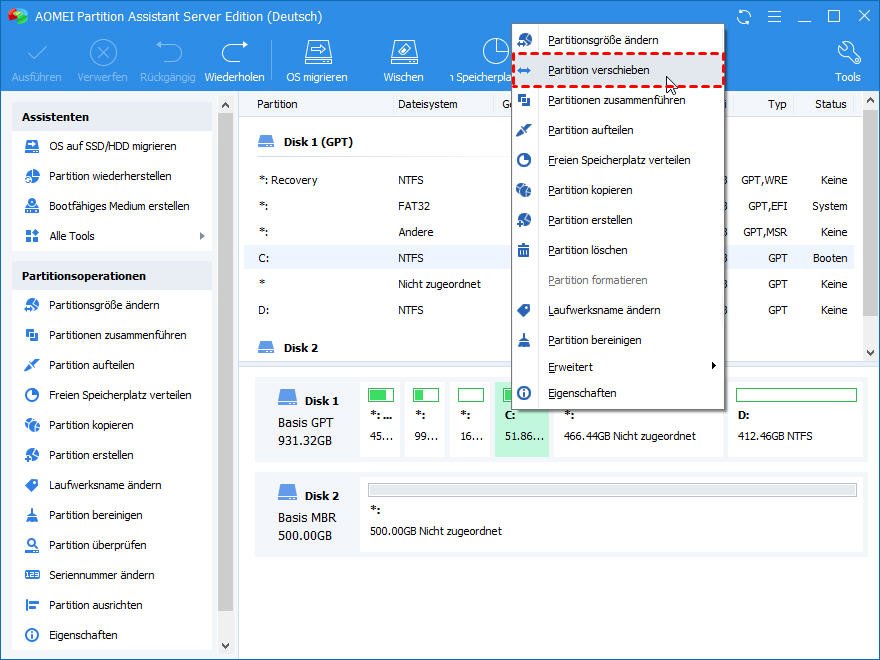This screenshot has width=880, height=660.
Task: Click sidebar scroll-down arrow
Action: coord(226,646)
